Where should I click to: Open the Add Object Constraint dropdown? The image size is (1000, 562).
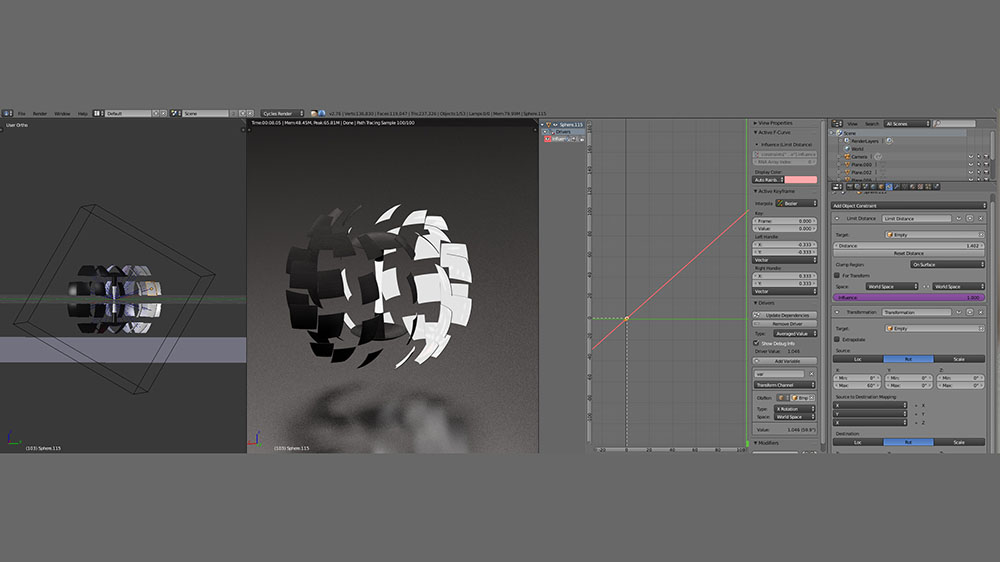click(909, 205)
